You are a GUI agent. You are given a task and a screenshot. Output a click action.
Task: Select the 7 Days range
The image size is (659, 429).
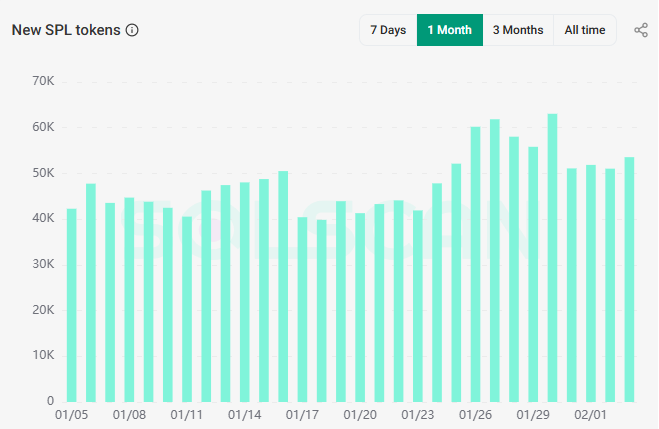click(388, 30)
